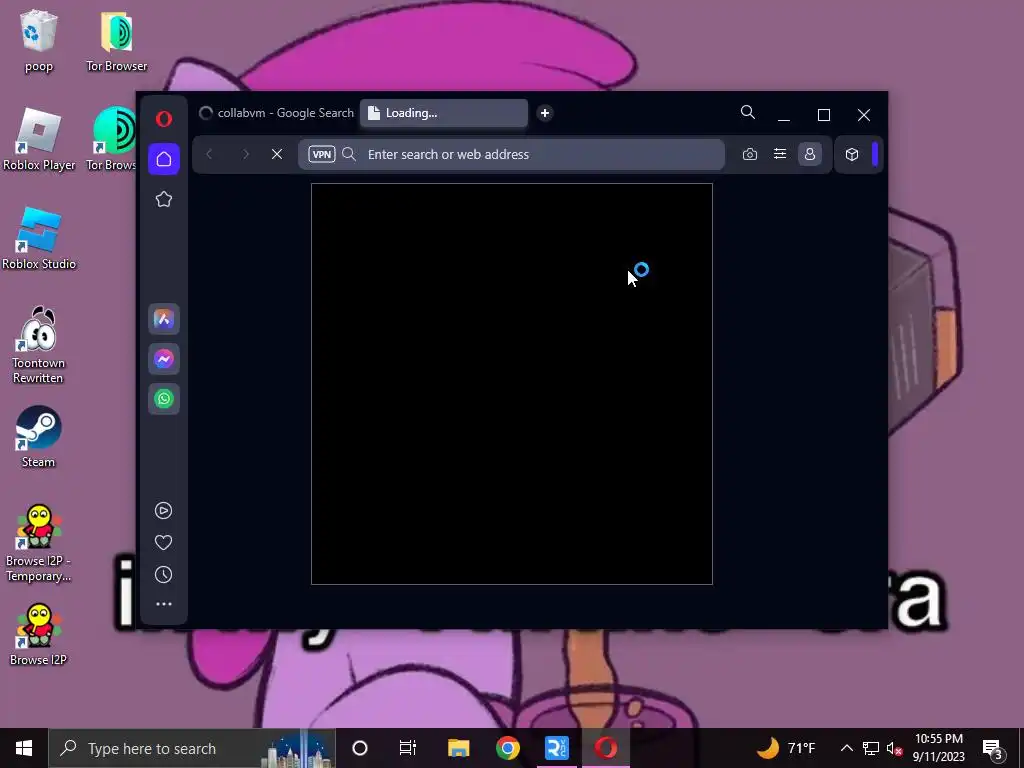Open the Opera account profile icon

click(x=810, y=154)
